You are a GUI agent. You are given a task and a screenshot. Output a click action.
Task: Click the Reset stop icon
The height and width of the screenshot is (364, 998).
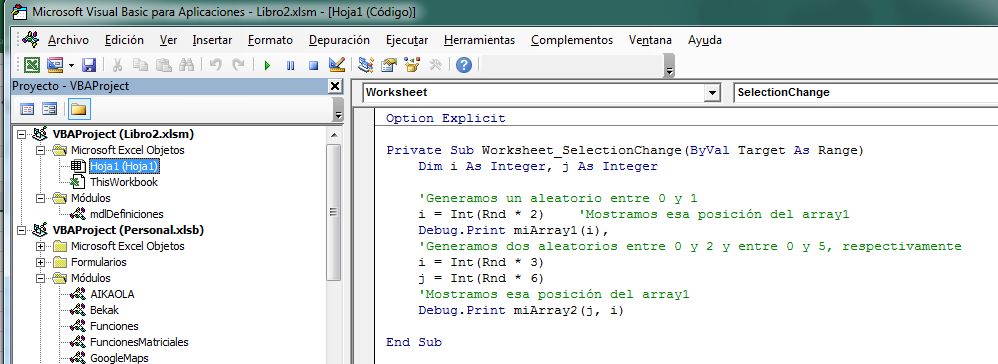(313, 65)
